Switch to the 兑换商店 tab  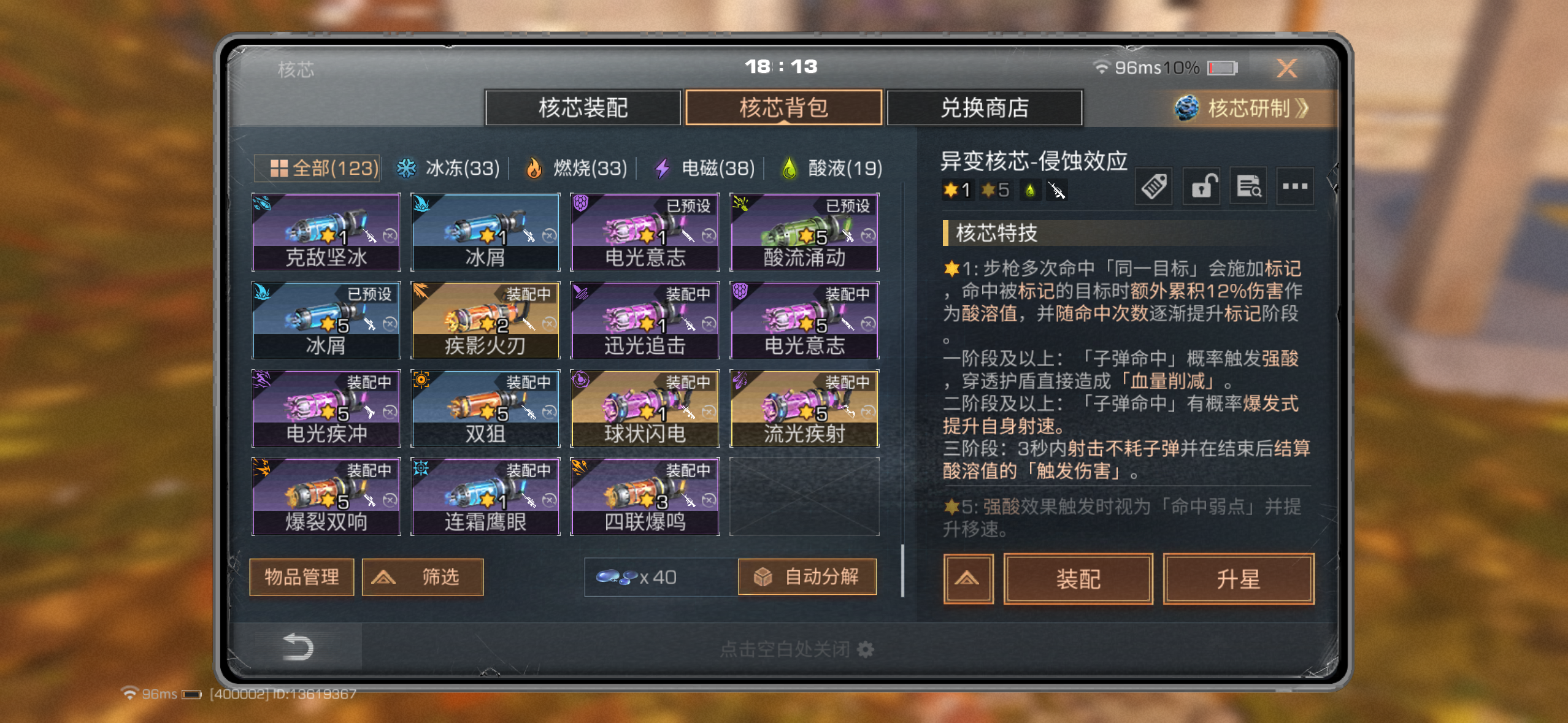tap(985, 108)
